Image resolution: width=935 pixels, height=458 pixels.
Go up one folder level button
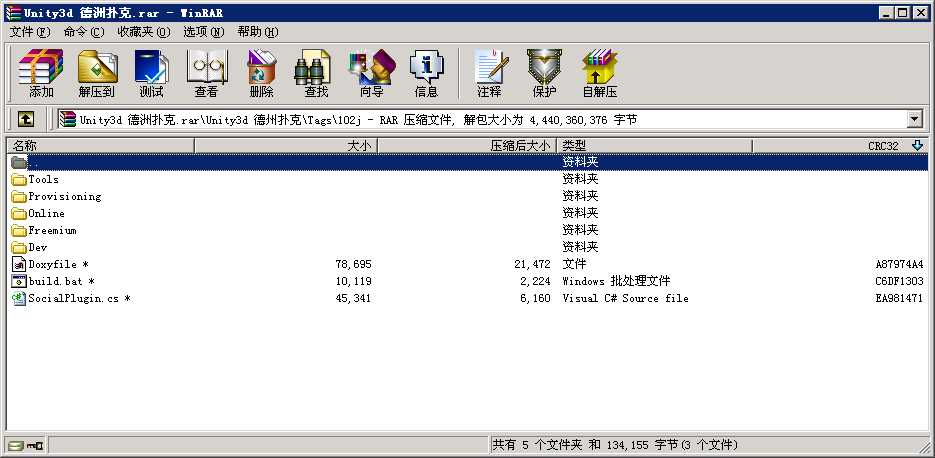pyautogui.click(x=26, y=119)
